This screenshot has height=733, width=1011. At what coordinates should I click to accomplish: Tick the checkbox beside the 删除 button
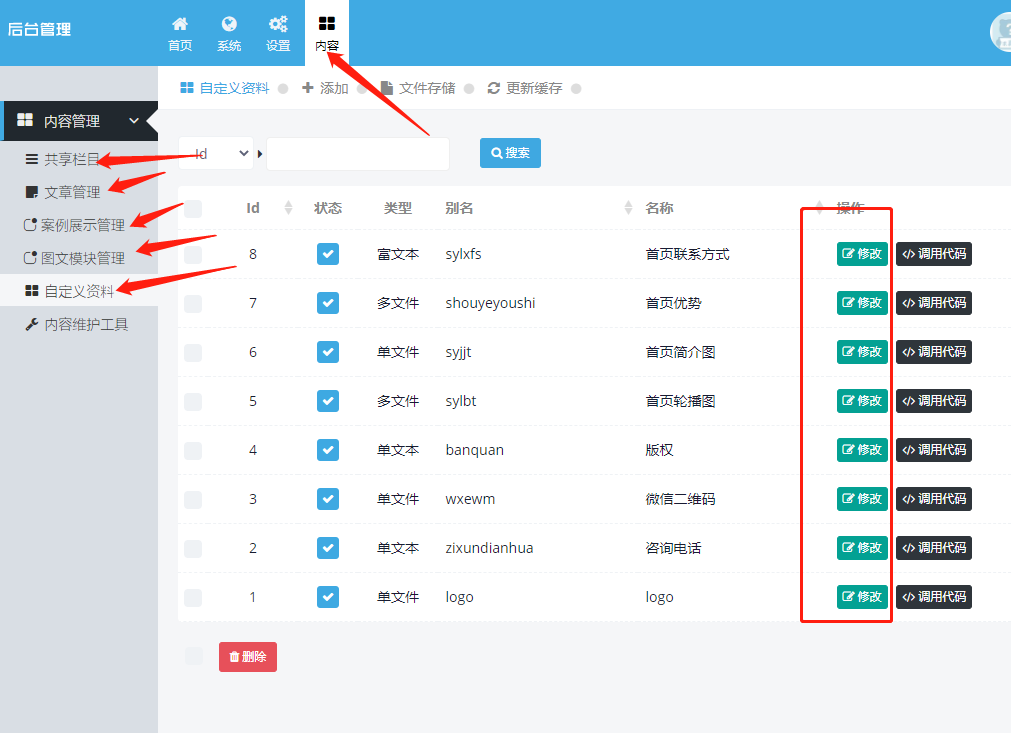(193, 656)
